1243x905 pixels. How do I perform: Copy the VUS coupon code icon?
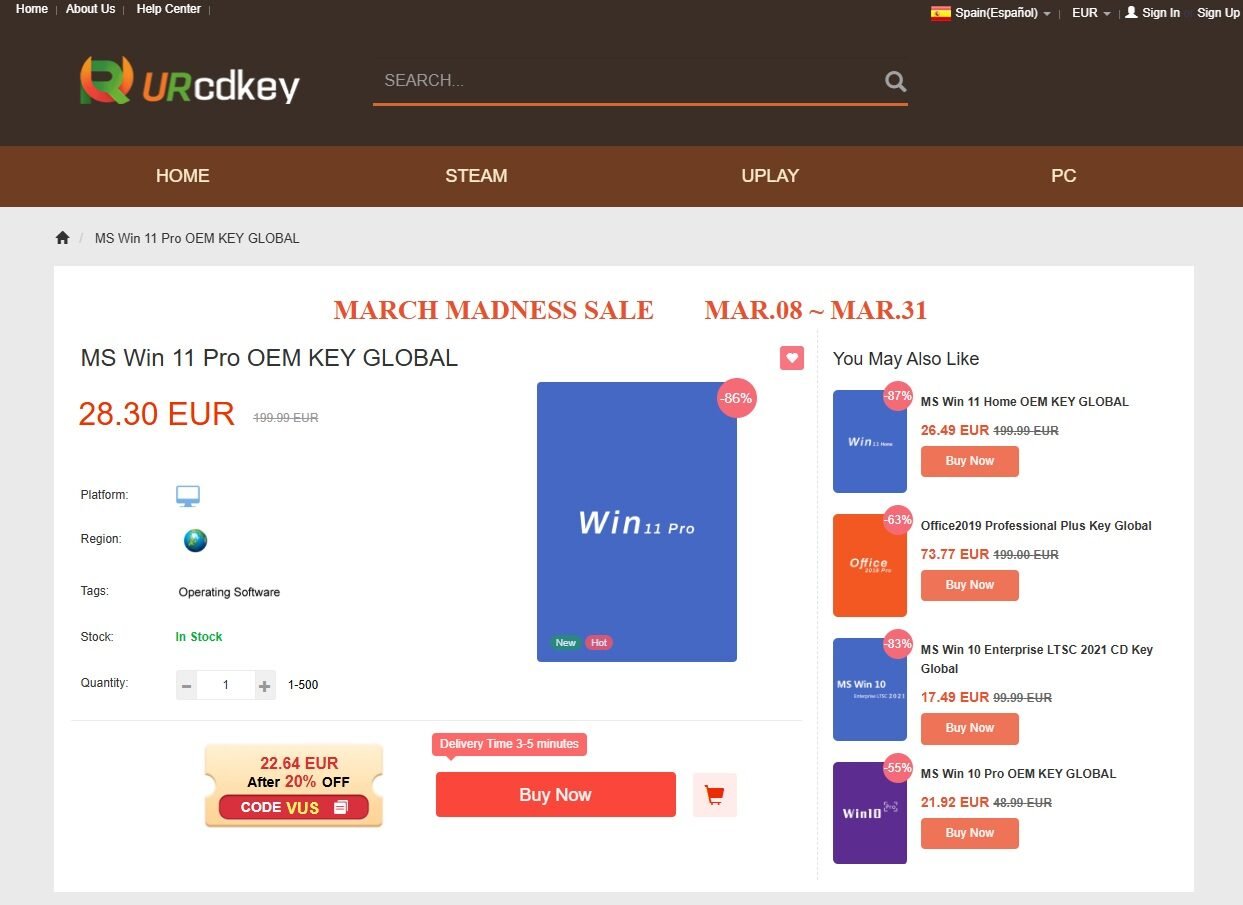tap(341, 807)
